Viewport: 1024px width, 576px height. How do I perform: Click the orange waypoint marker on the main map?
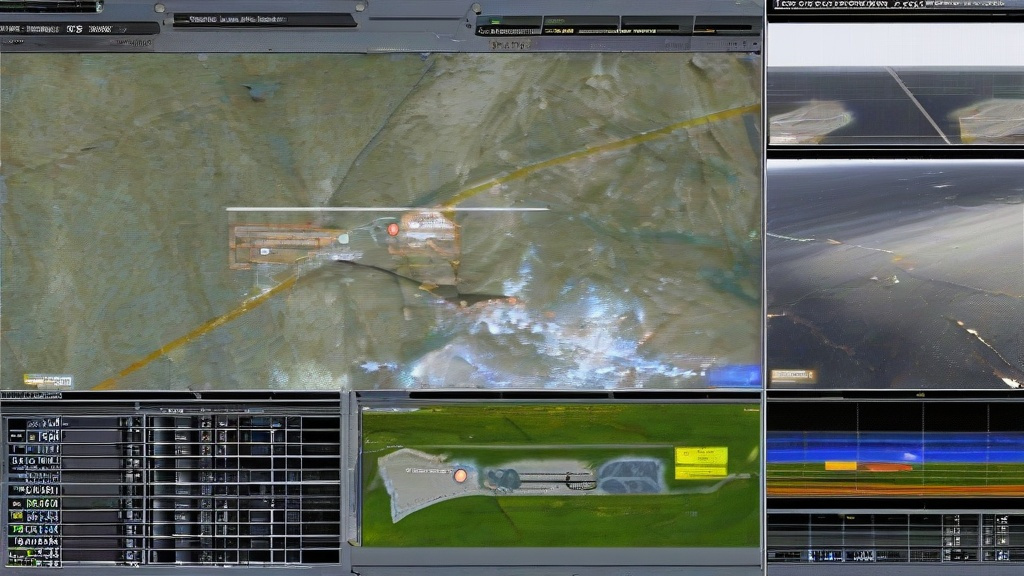392,229
